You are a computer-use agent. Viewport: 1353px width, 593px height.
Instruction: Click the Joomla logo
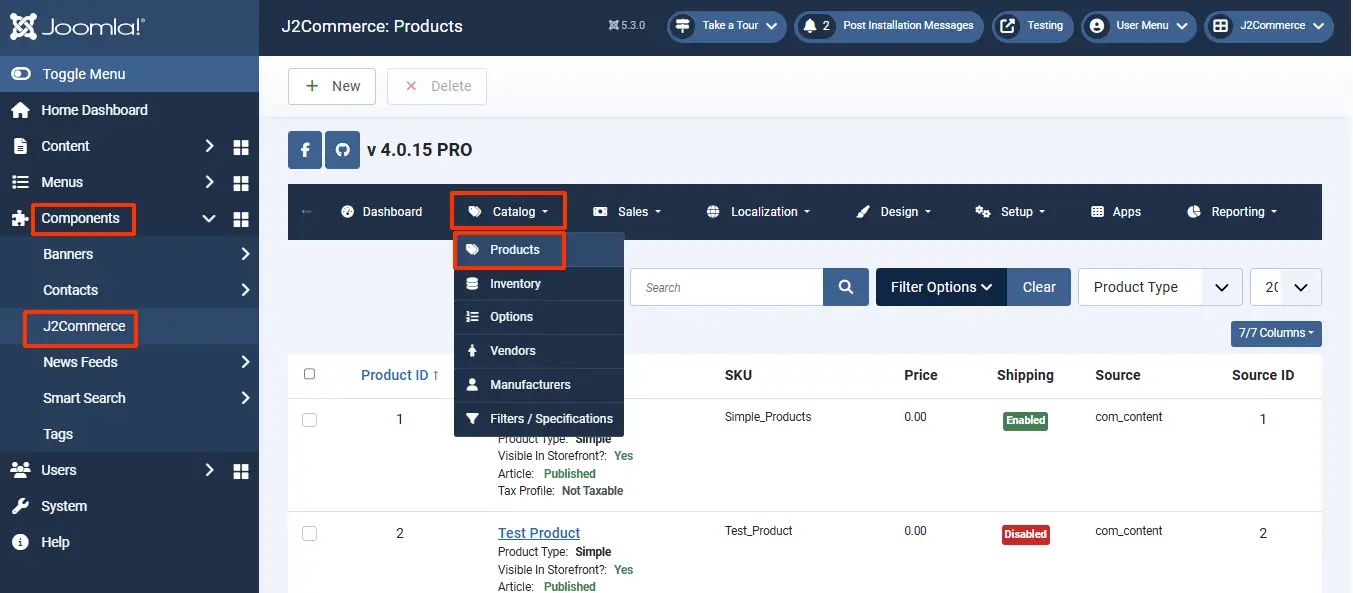point(77,27)
